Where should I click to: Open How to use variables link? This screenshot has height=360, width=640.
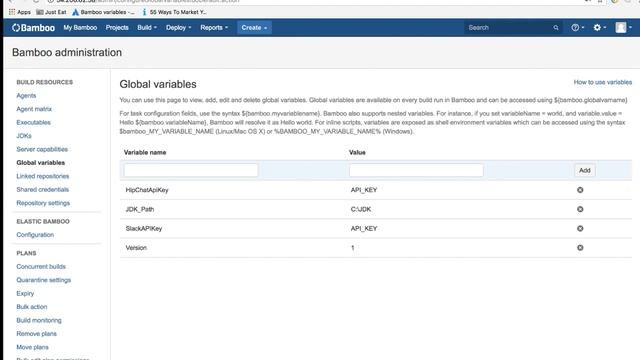pos(602,82)
